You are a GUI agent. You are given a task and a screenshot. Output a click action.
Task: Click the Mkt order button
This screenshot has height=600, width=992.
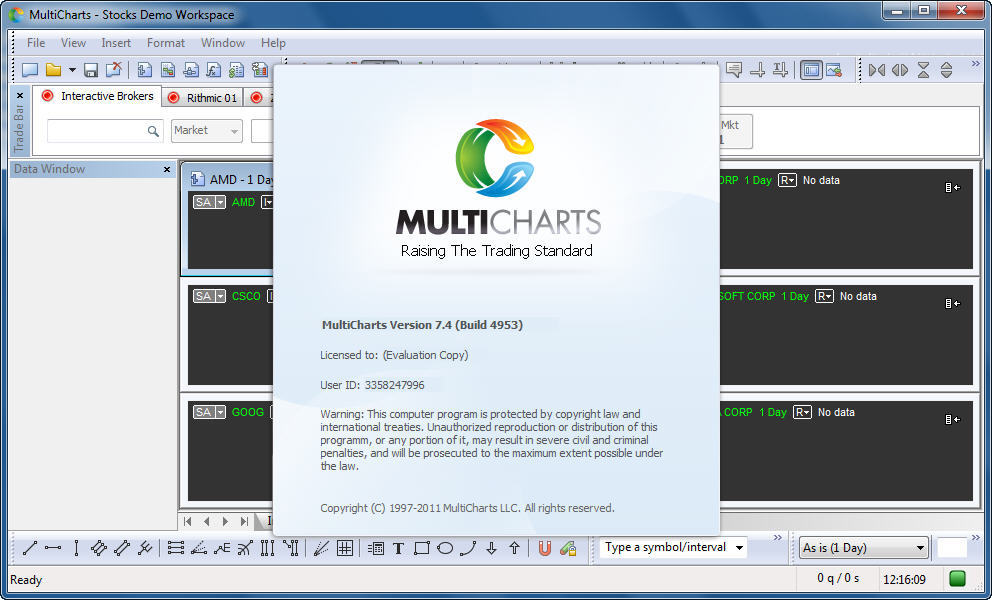(x=735, y=132)
